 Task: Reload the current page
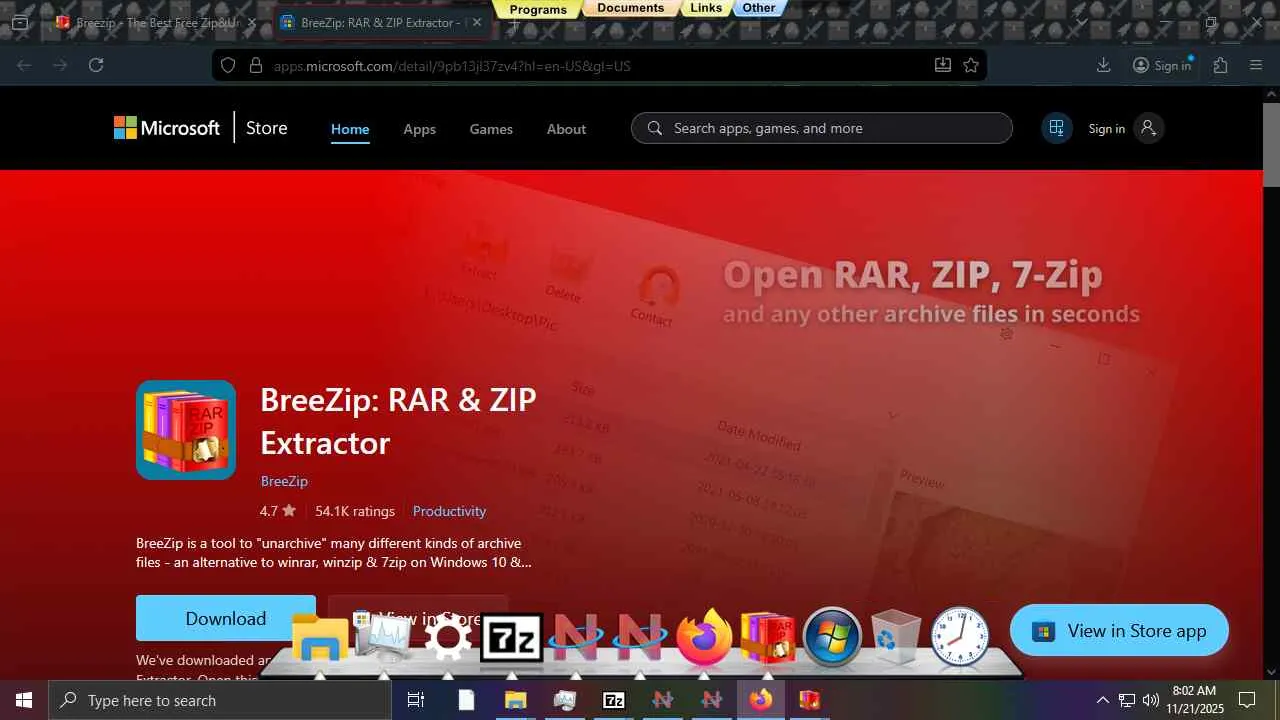coord(96,65)
